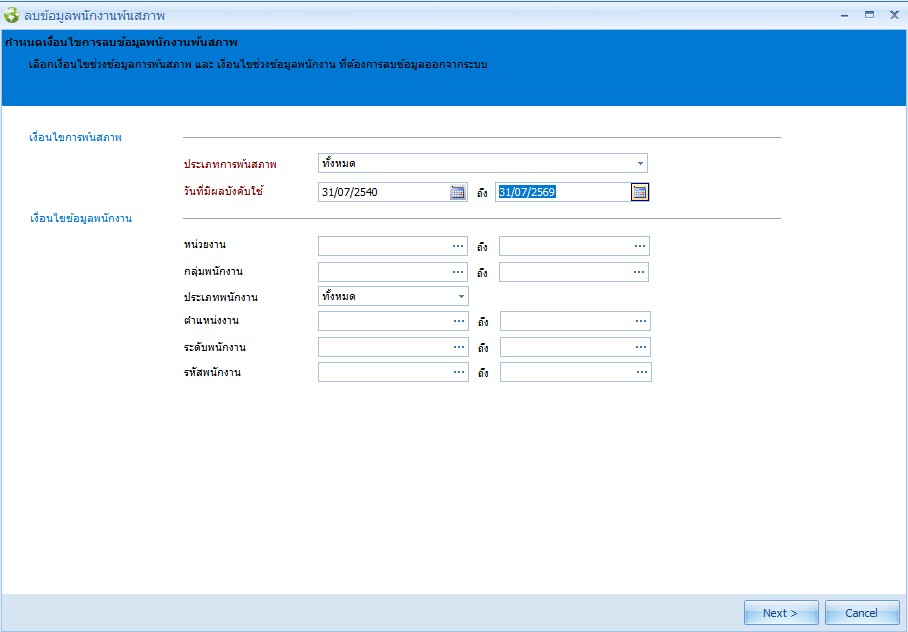908x632 pixels.
Task: Browse end รหัสพนักงาน with its ellipsis button
Action: (642, 372)
